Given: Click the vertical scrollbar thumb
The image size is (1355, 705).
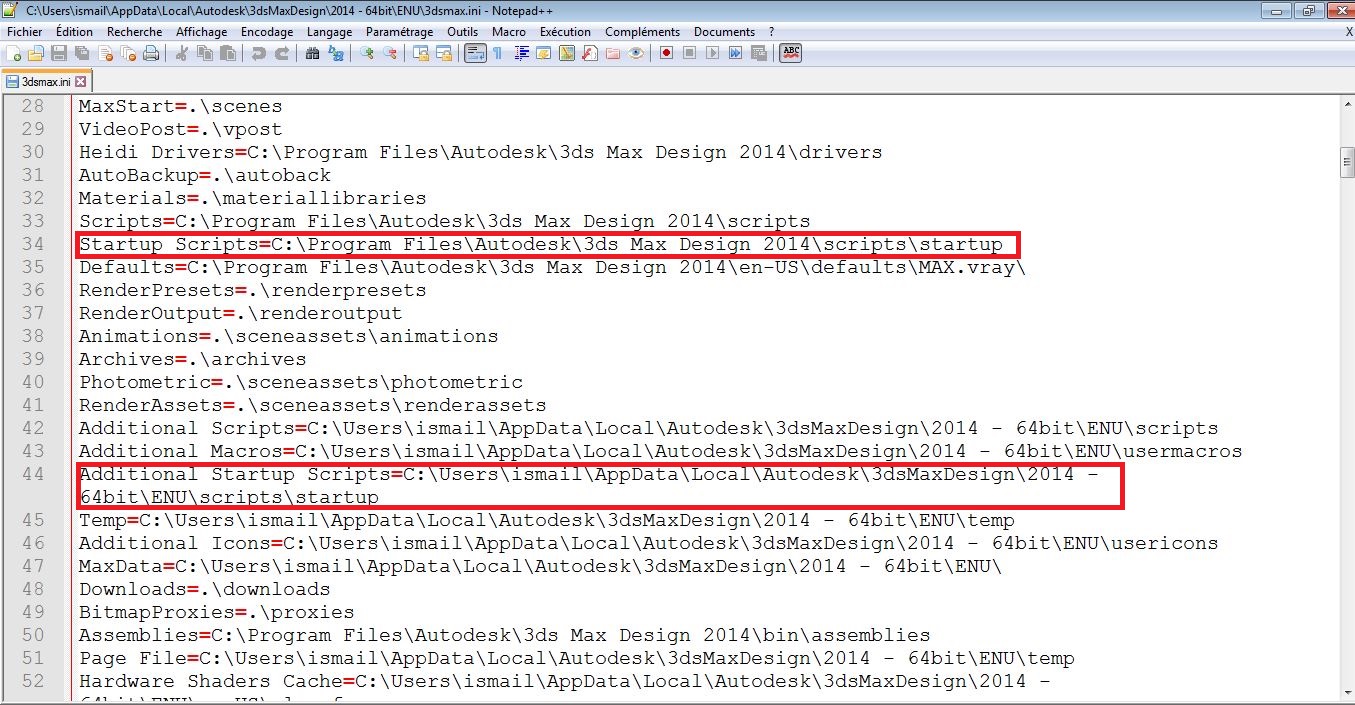Looking at the screenshot, I should pyautogui.click(x=1347, y=160).
